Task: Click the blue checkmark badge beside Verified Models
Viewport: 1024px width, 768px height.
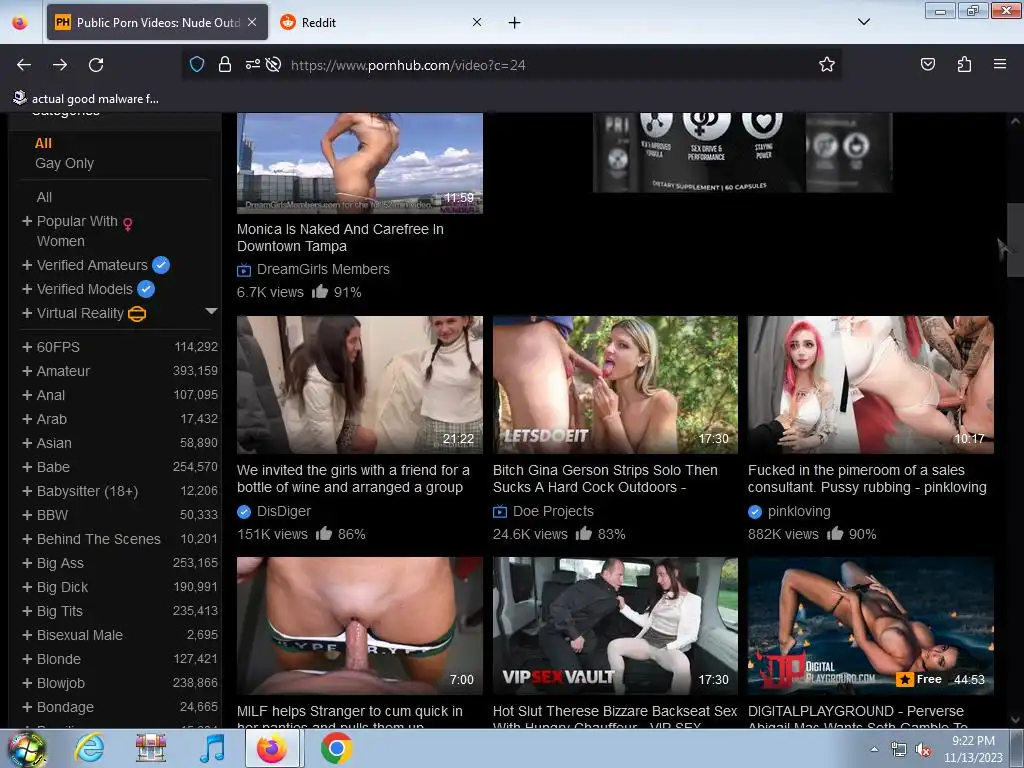Action: click(146, 289)
